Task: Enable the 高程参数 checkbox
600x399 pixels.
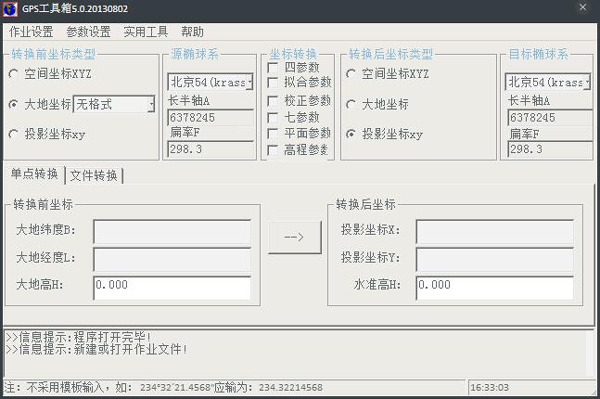Action: [x=273, y=150]
